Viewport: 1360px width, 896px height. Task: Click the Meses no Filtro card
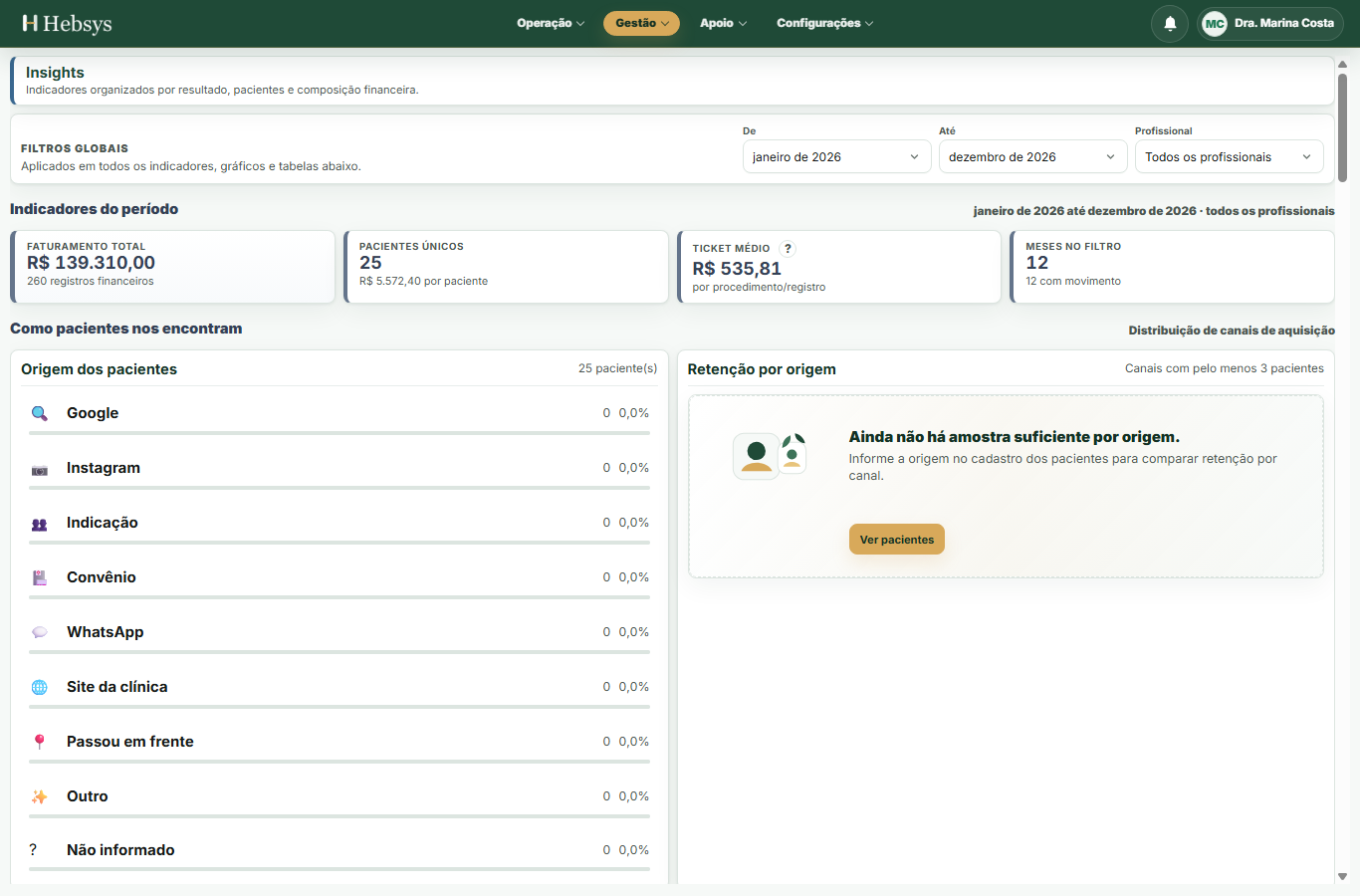[x=1172, y=267]
